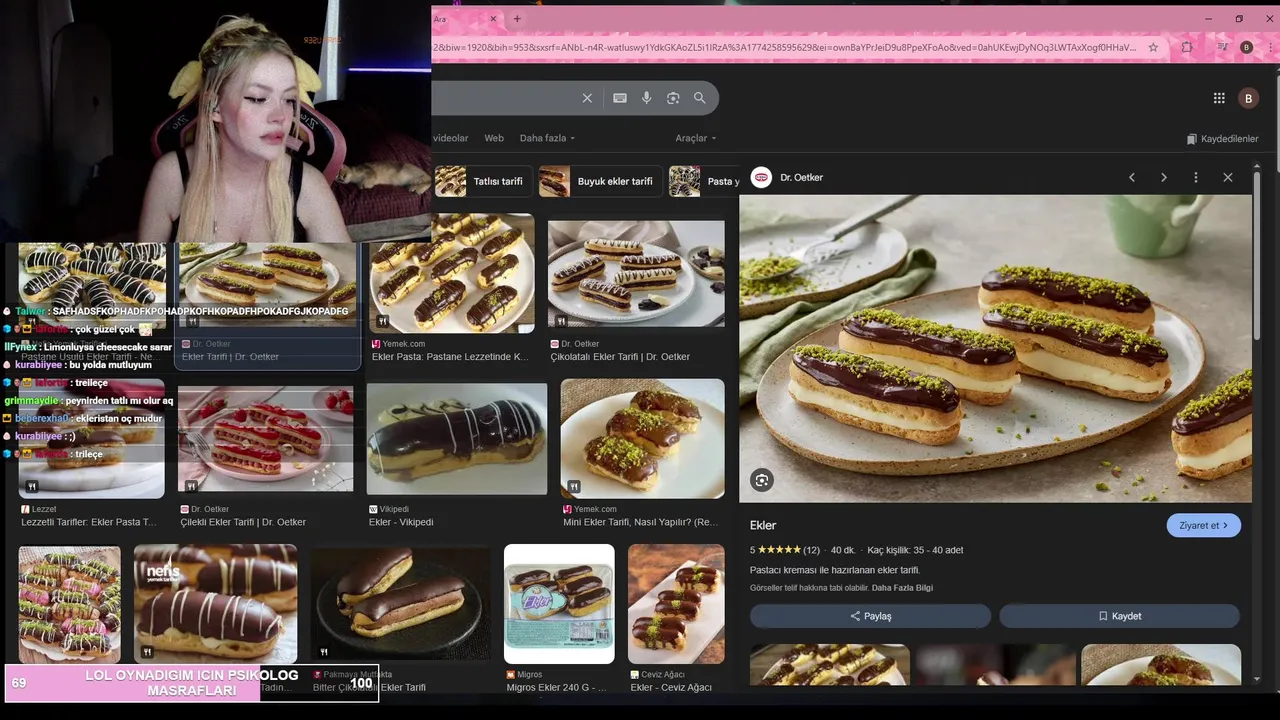The height and width of the screenshot is (720, 1280).
Task: Open the Google account avatar
Action: 1248,98
